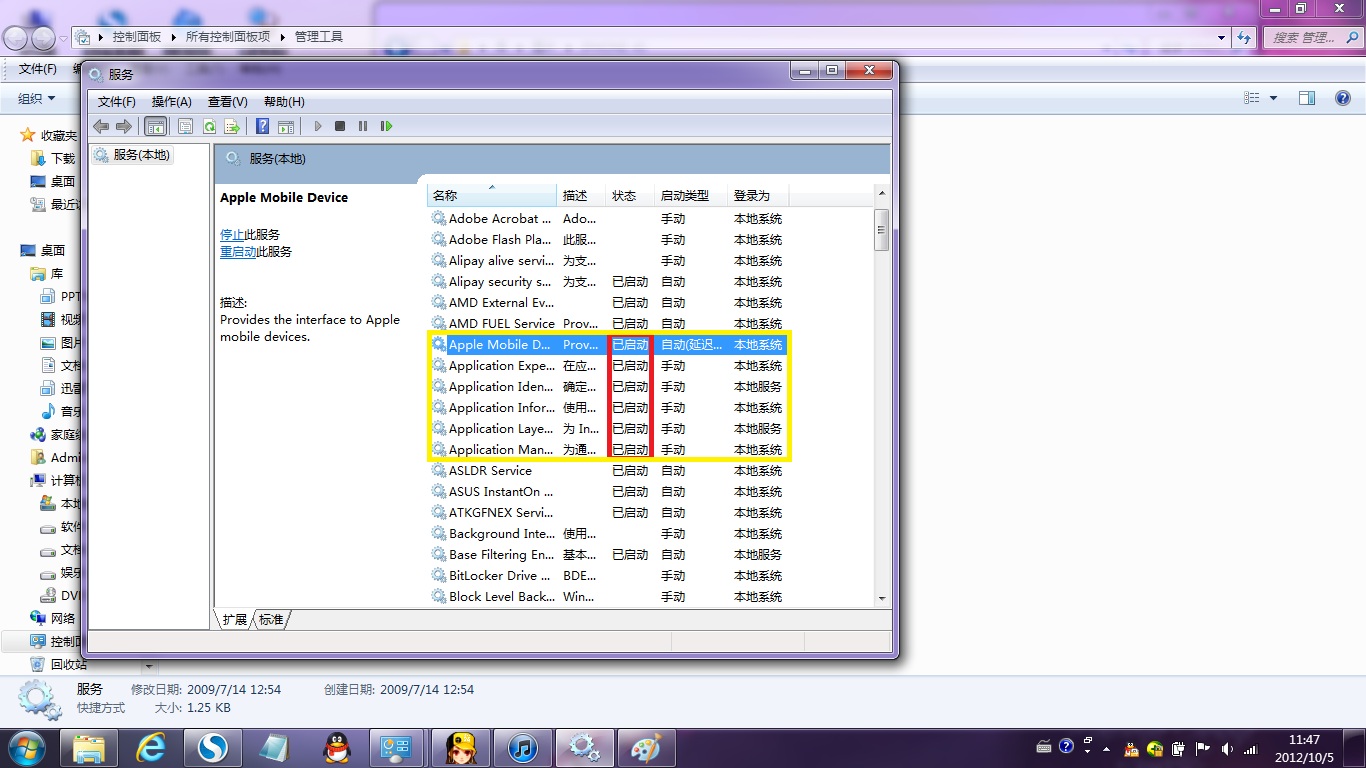The height and width of the screenshot is (768, 1366).
Task: Click the services list scrollbar down arrow
Action: pyautogui.click(x=881, y=598)
